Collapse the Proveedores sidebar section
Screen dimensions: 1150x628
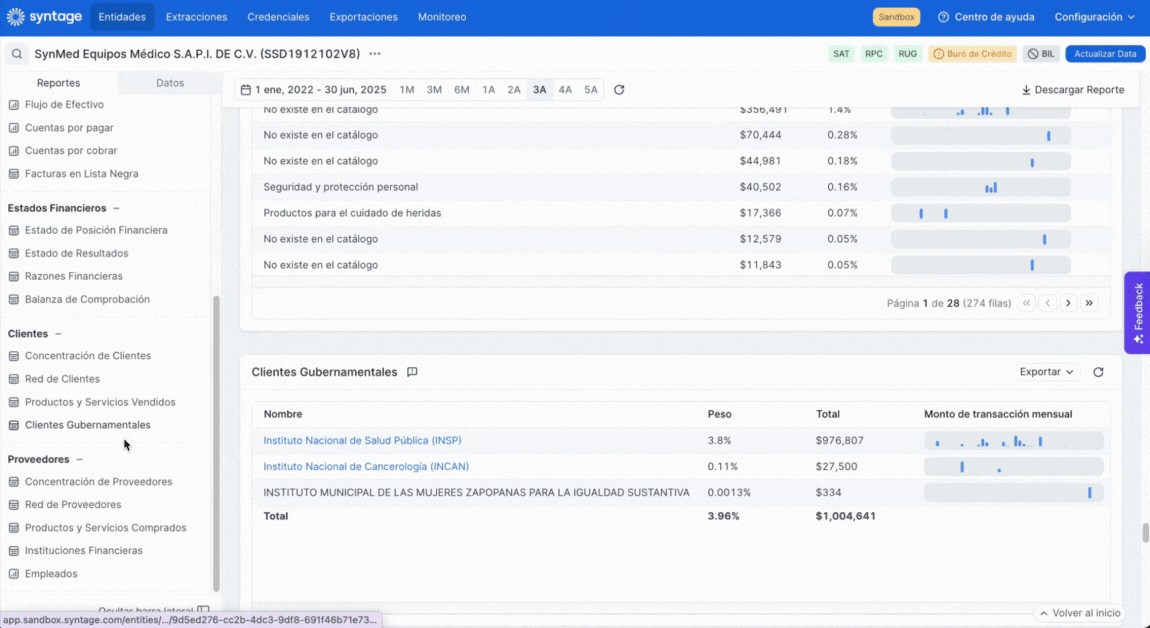[79, 459]
